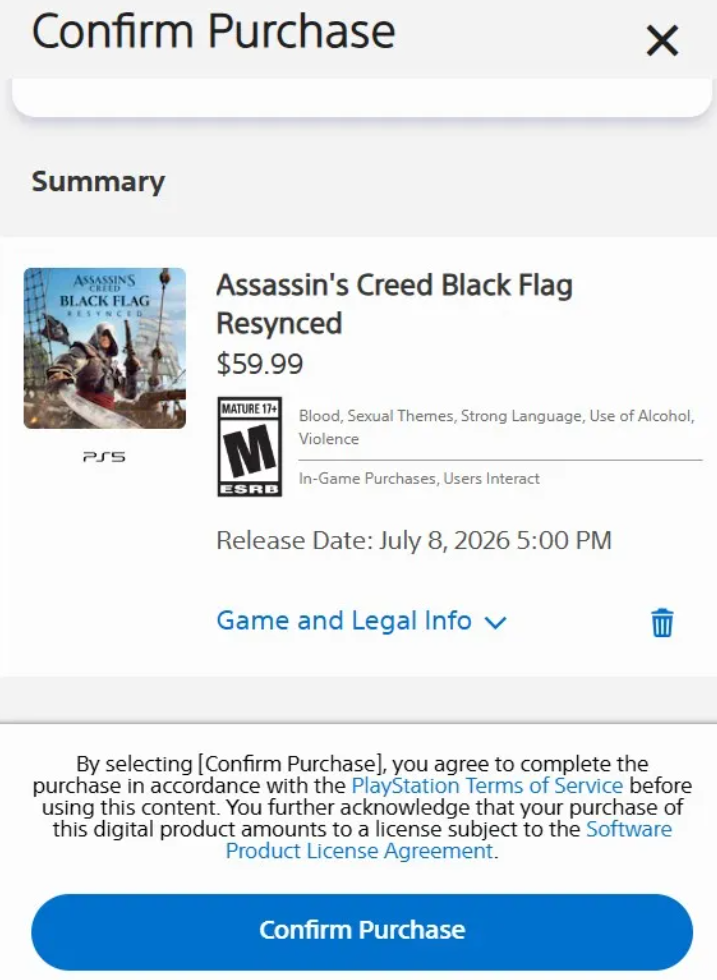Click the legal agreement paragraph starting "By selecting"
The image size is (717, 980).
pos(362,807)
